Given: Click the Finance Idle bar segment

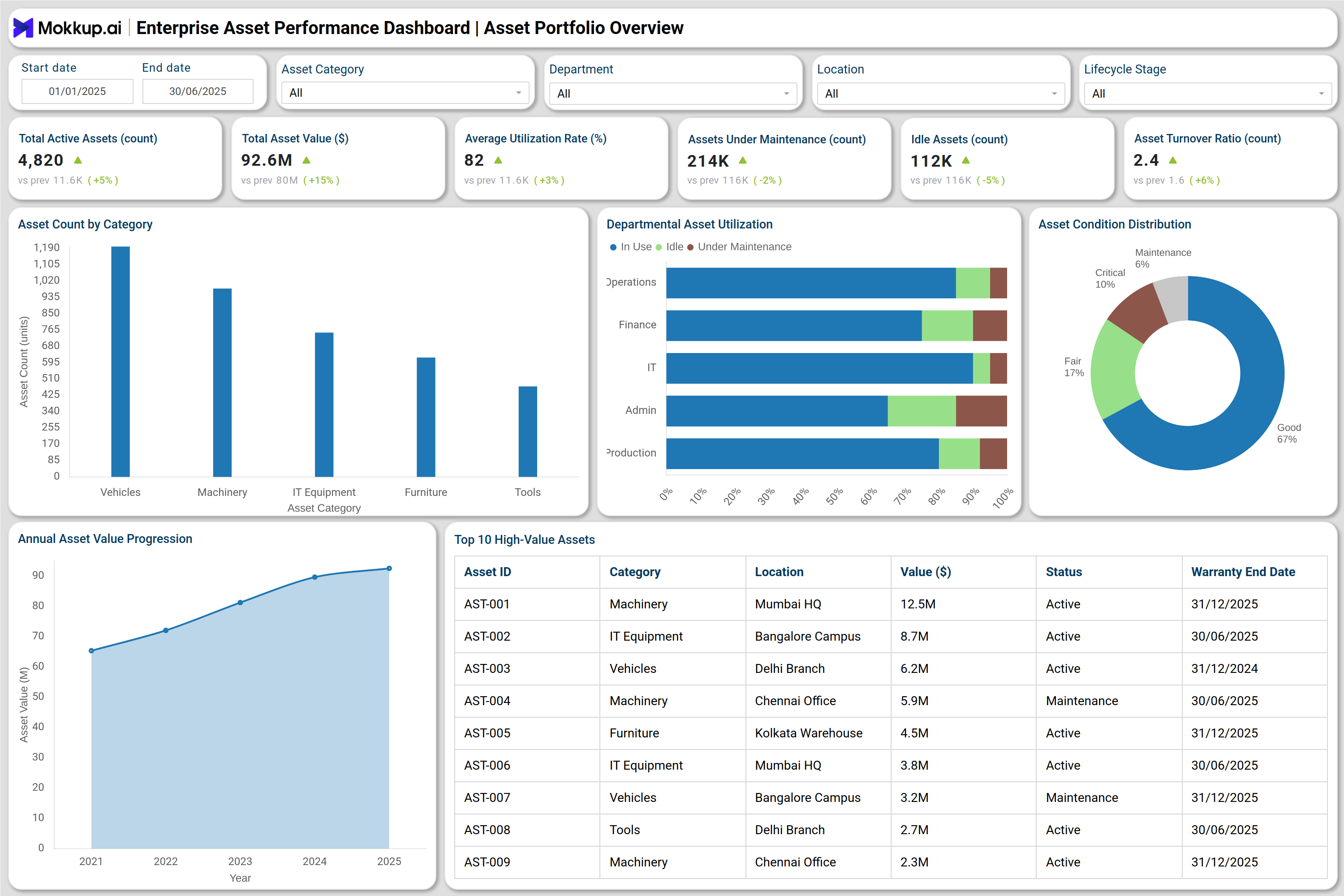Looking at the screenshot, I should [x=948, y=326].
